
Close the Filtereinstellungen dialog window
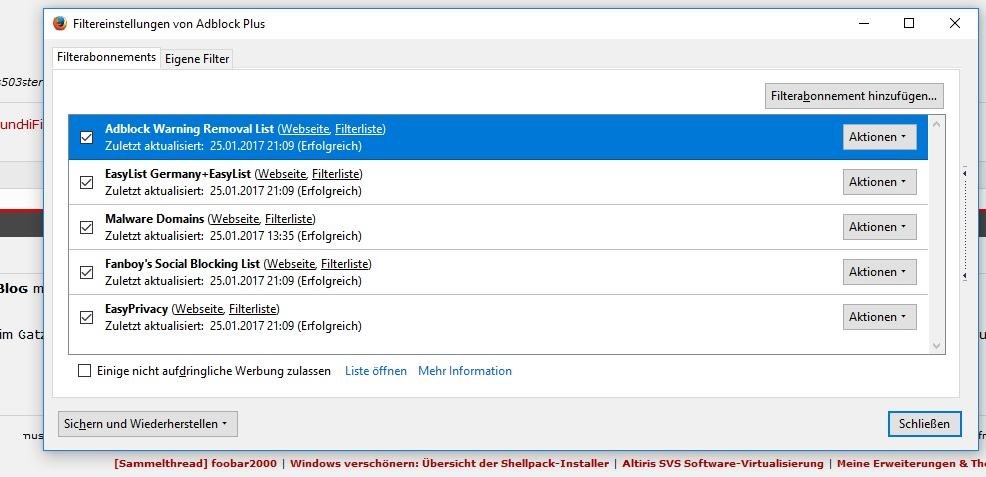955,23
